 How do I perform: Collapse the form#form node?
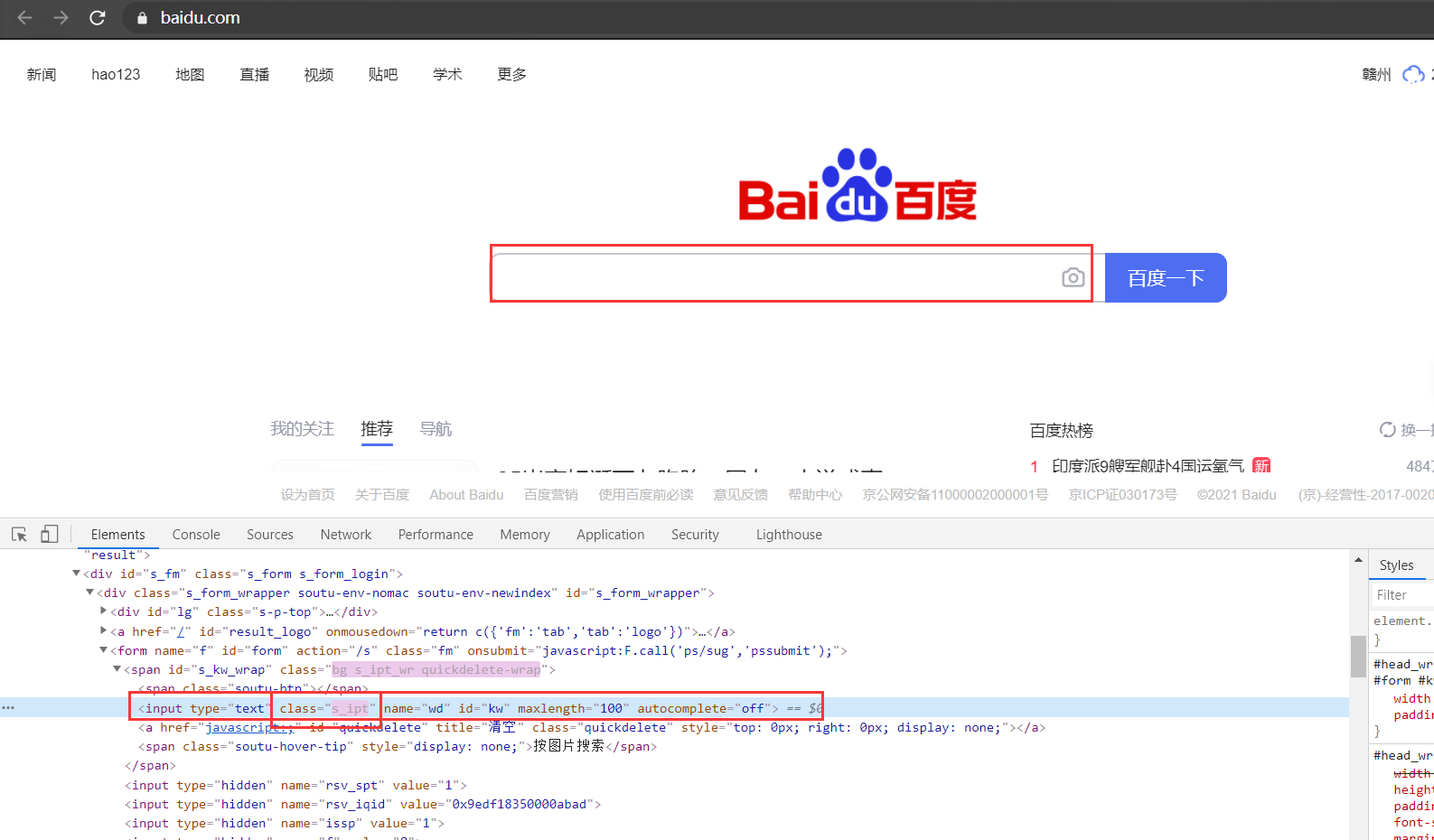pyautogui.click(x=103, y=650)
